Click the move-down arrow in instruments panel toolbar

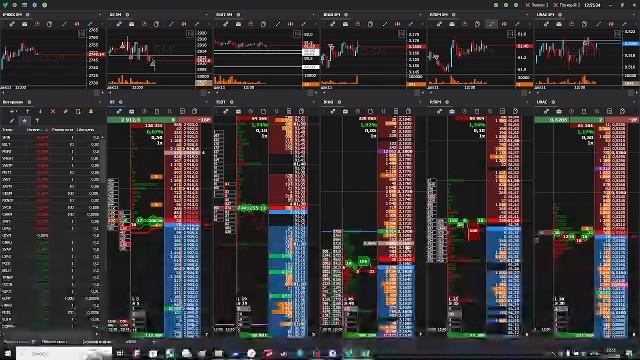tap(40, 111)
